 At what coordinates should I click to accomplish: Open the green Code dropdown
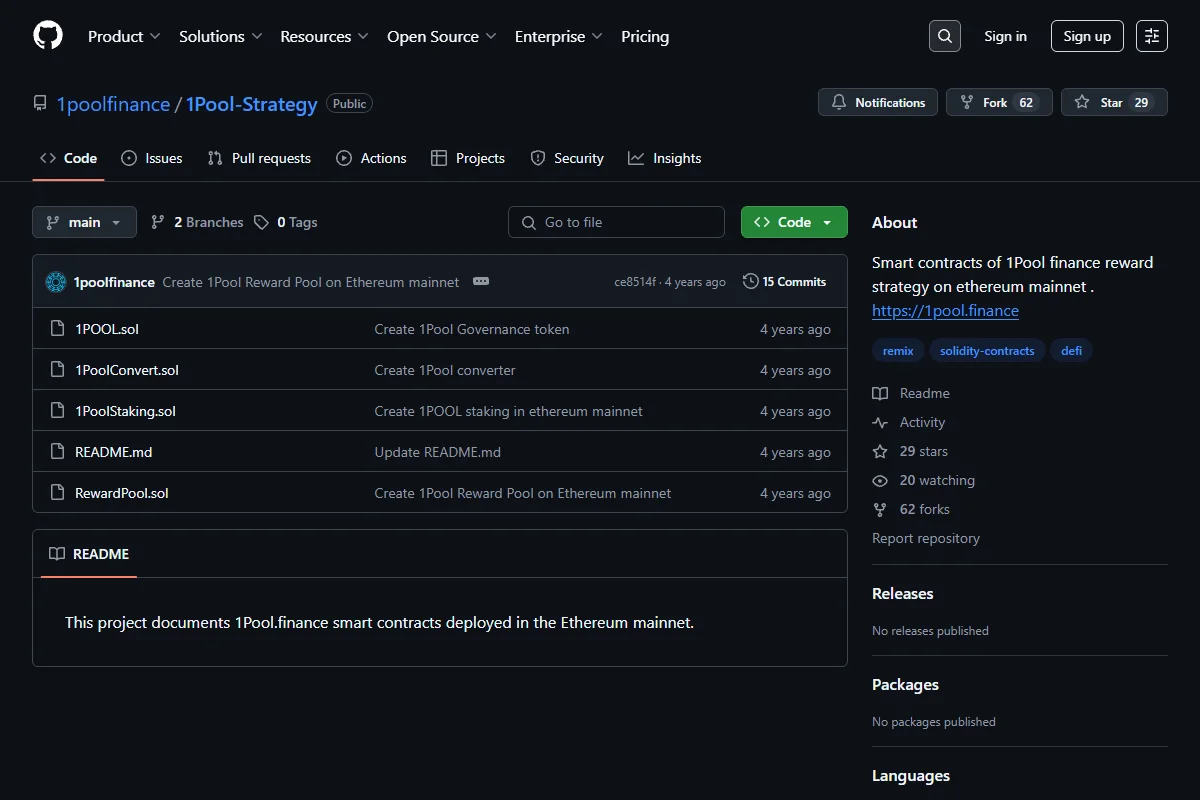pyautogui.click(x=794, y=222)
